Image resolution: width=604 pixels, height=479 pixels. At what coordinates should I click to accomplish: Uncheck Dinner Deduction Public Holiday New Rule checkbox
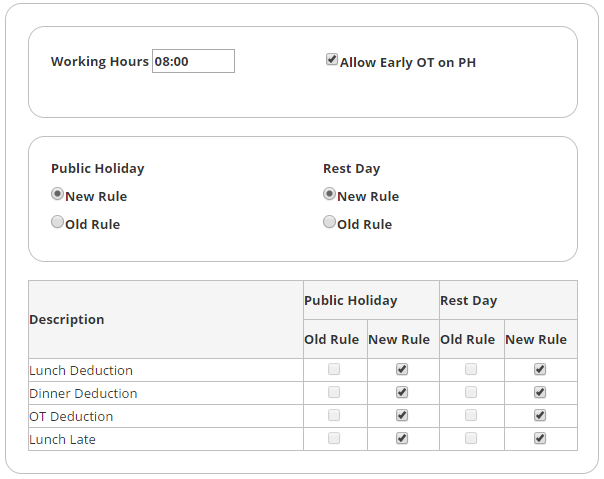coord(402,392)
